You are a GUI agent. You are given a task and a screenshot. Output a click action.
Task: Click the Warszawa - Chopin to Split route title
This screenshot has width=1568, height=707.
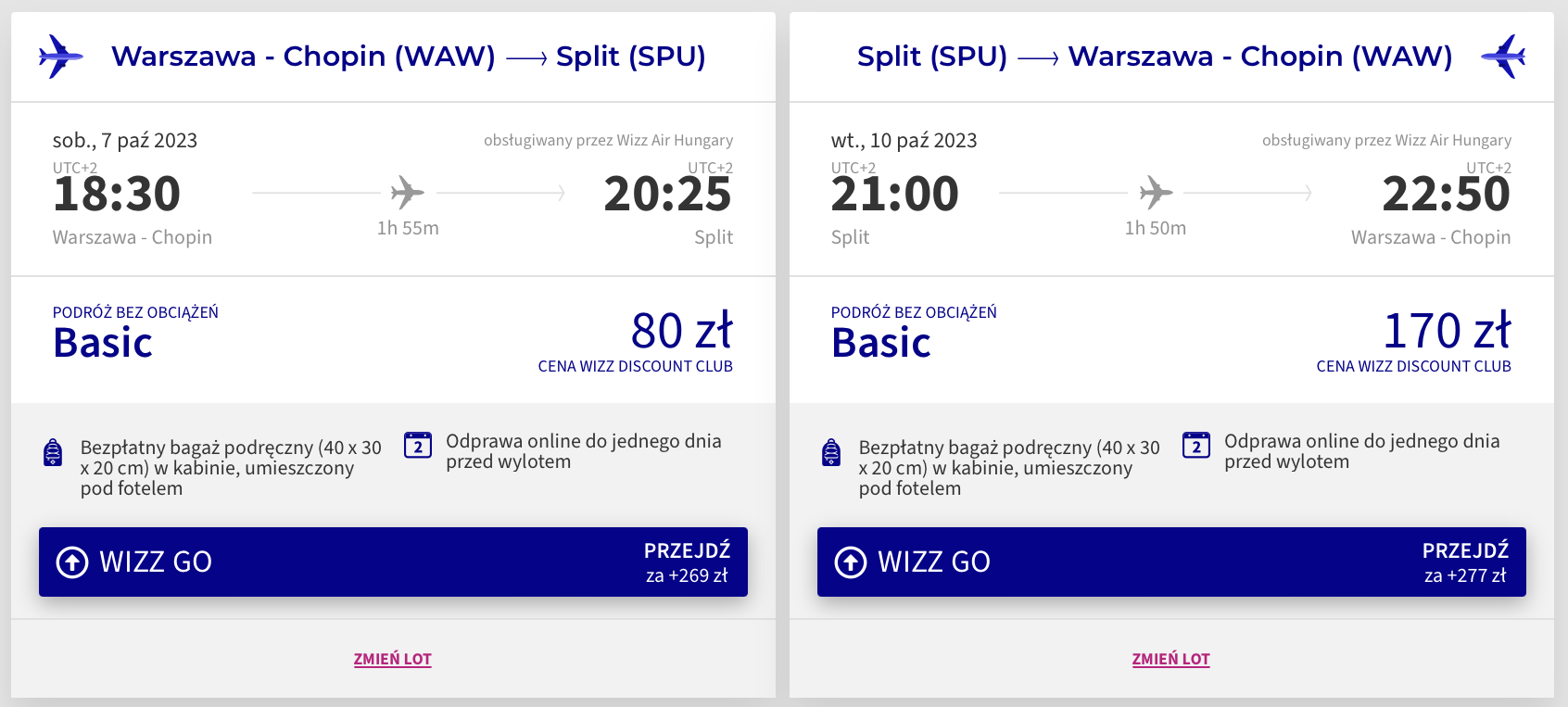click(x=408, y=57)
